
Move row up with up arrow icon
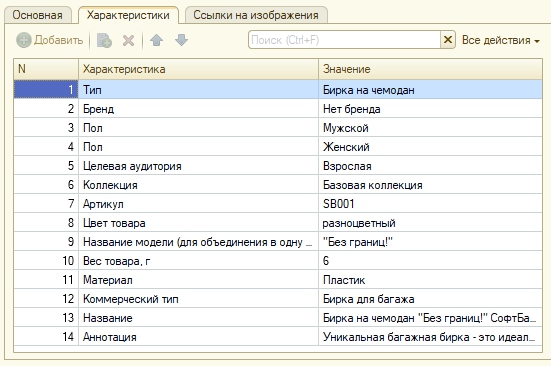pyautogui.click(x=156, y=40)
